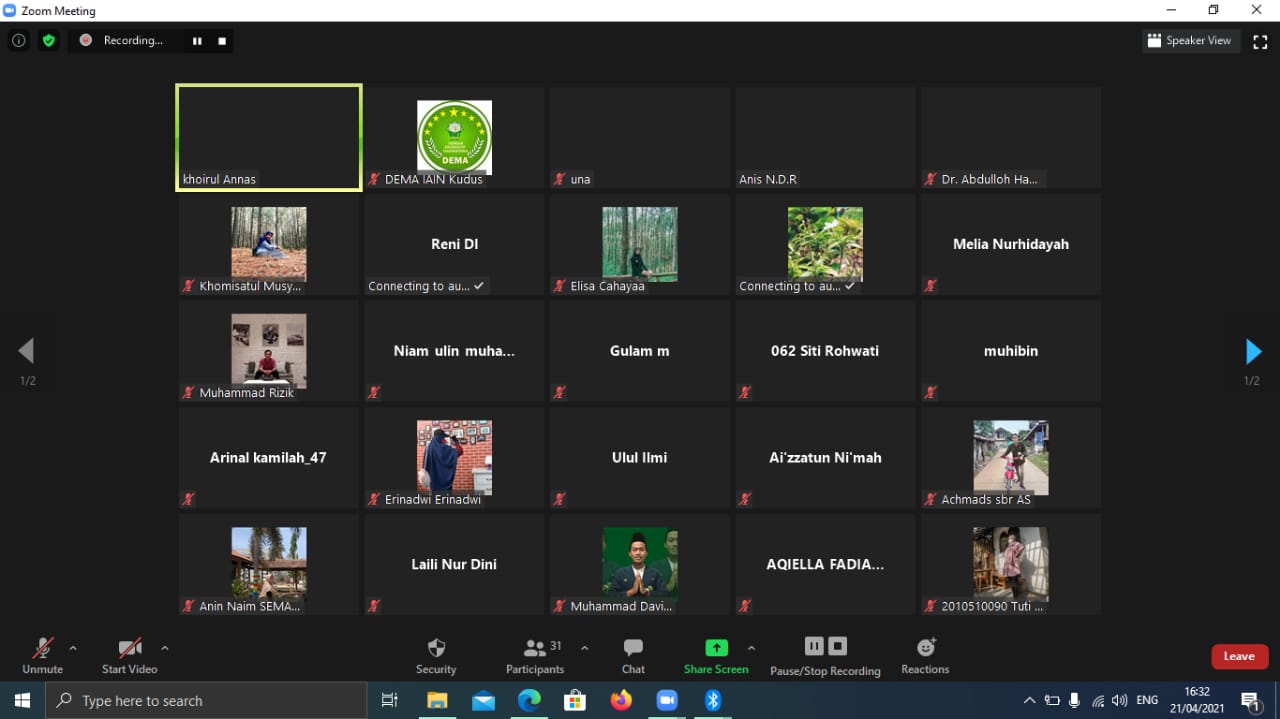Select the DEMA IAIN Kudus participant tile
Image resolution: width=1280 pixels, height=719 pixels.
[x=454, y=138]
